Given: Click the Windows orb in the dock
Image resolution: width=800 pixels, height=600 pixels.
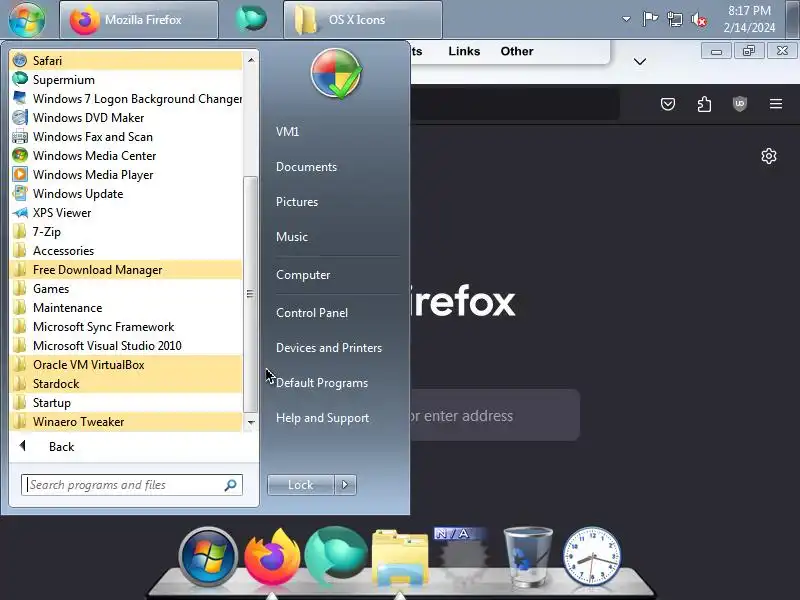Looking at the screenshot, I should [208, 557].
